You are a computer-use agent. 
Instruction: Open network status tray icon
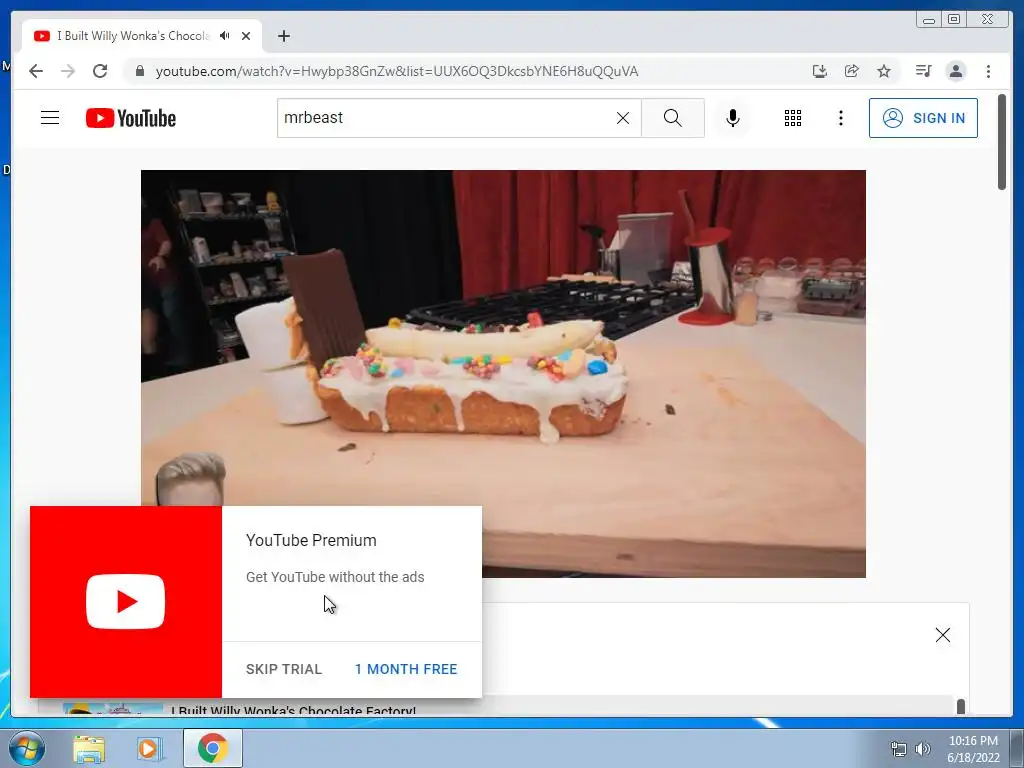899,749
